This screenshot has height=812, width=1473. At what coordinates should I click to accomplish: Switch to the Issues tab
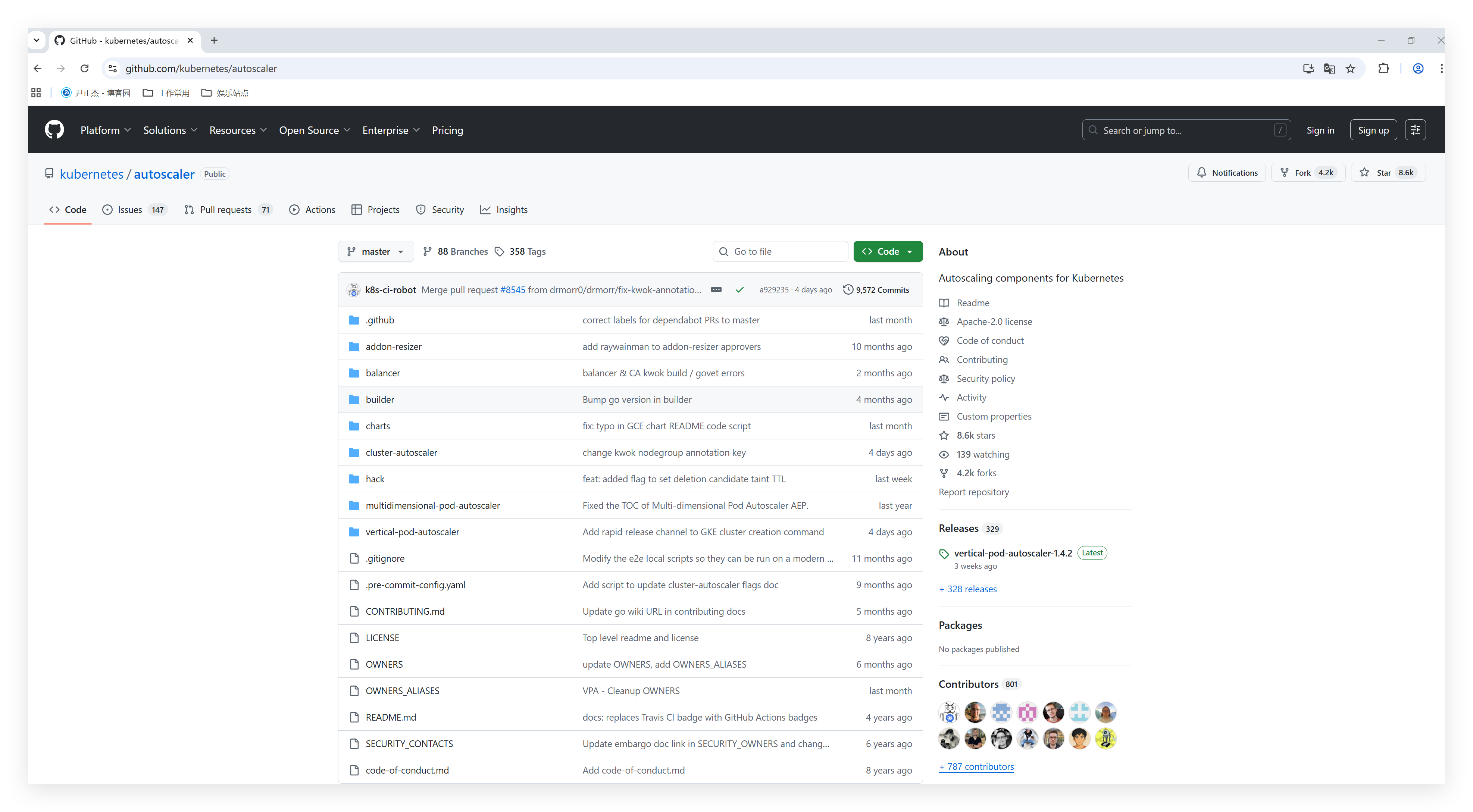tap(130, 210)
